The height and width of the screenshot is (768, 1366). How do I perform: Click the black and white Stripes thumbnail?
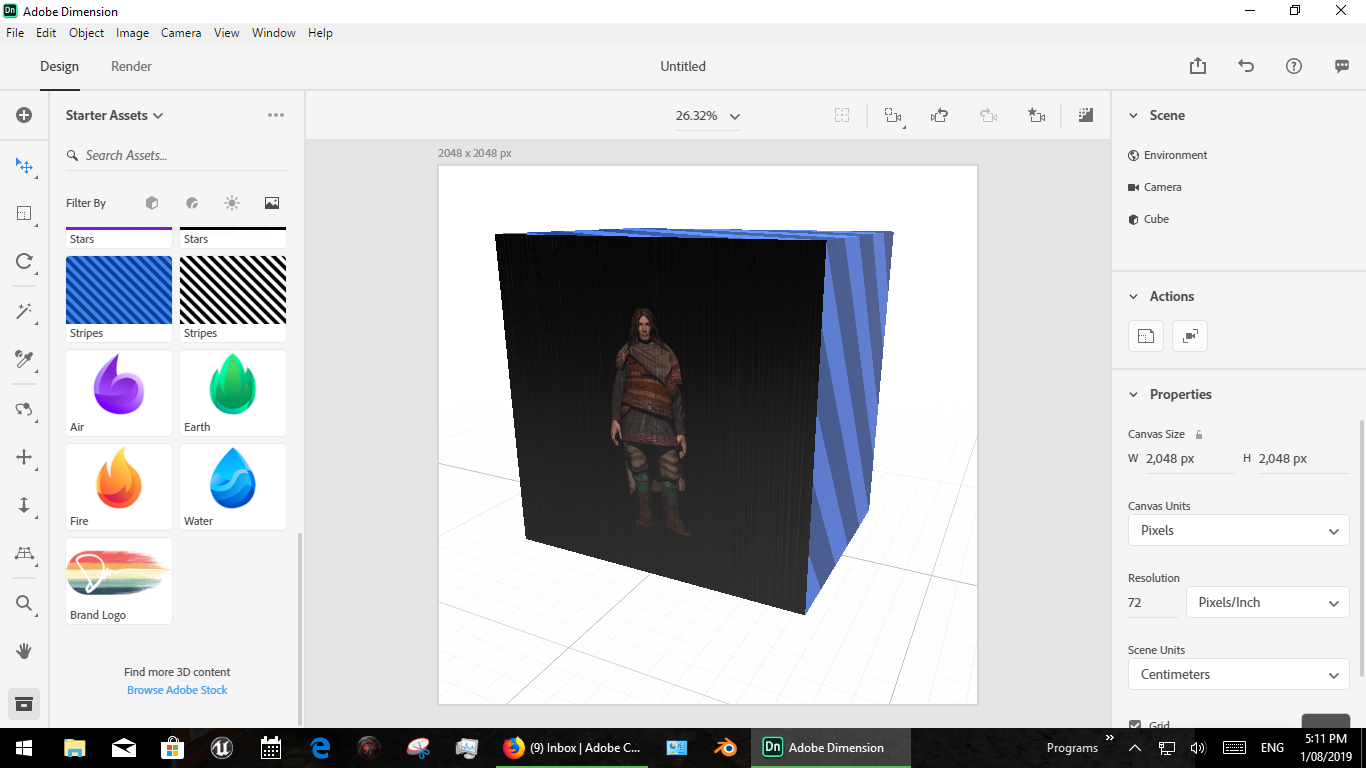pyautogui.click(x=233, y=290)
